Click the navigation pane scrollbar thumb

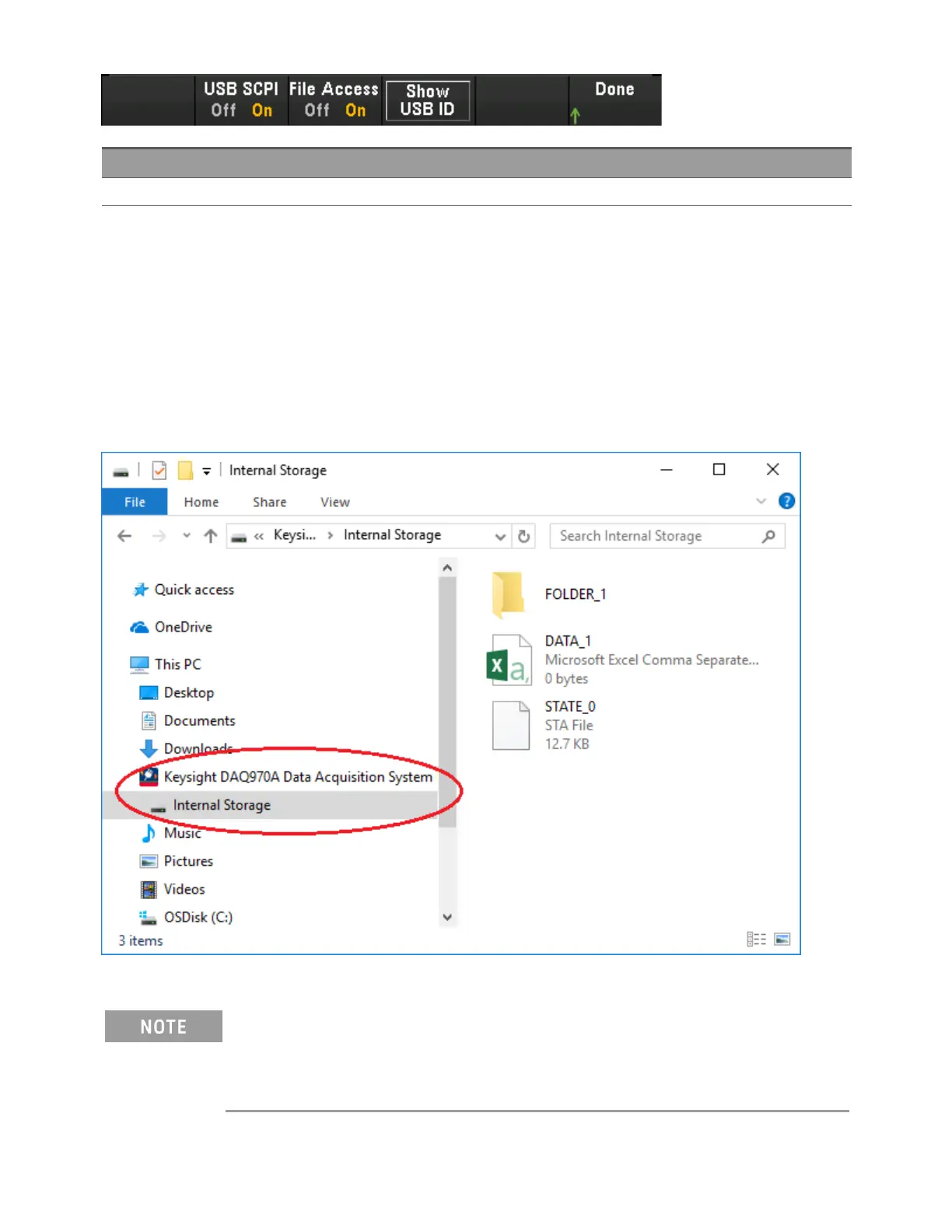tap(447, 702)
